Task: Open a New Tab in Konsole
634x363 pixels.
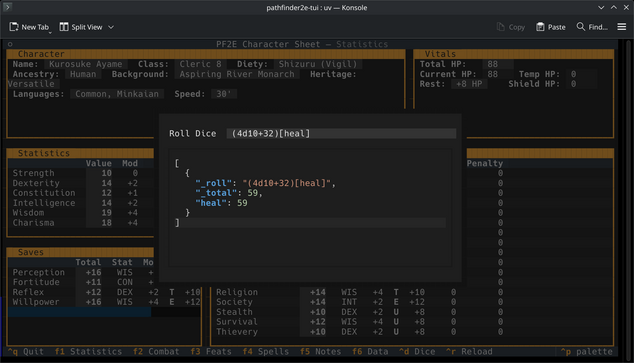Action: tap(28, 27)
